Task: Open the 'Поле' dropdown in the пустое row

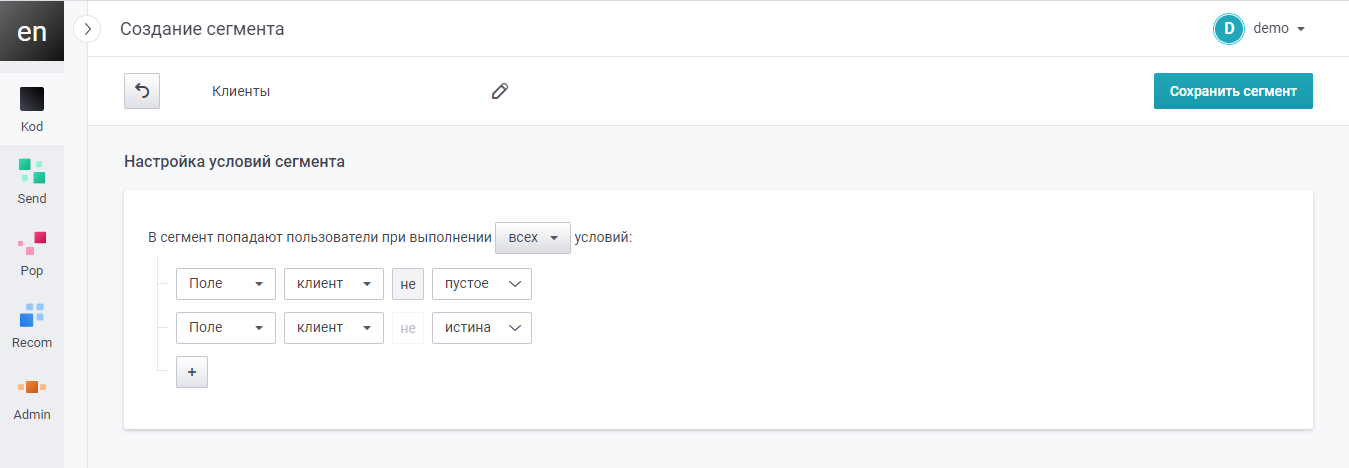Action: click(x=226, y=284)
